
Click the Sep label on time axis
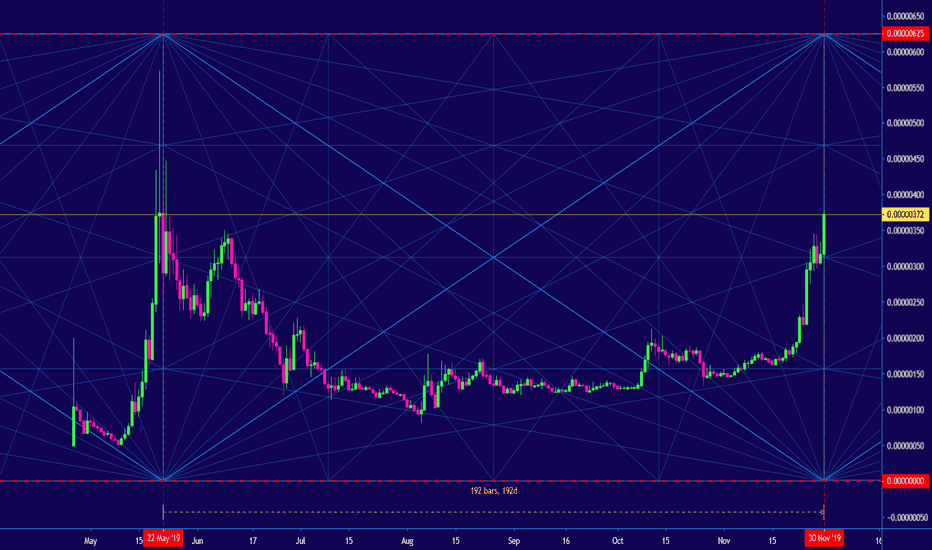514,541
